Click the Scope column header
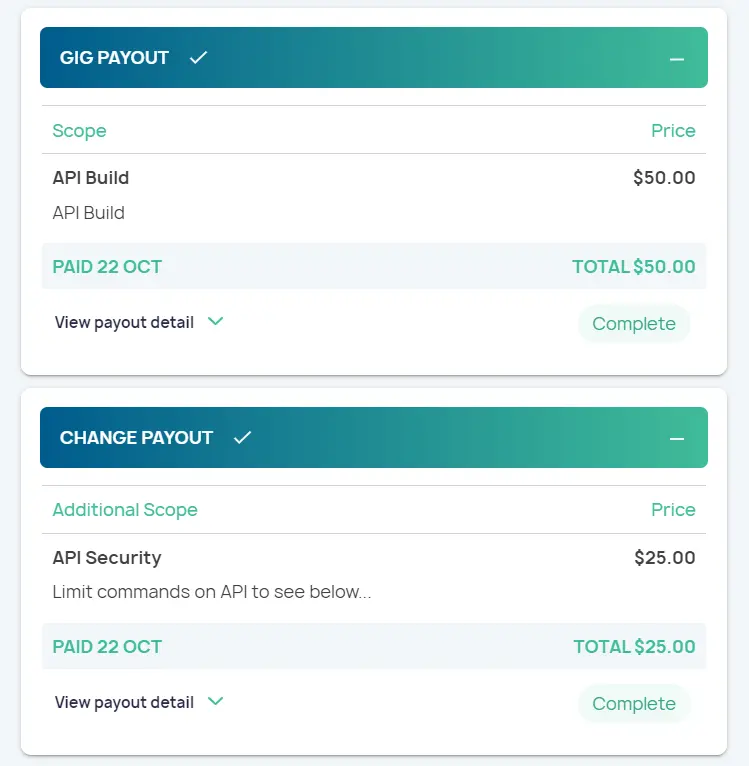The width and height of the screenshot is (749, 766). 79,131
